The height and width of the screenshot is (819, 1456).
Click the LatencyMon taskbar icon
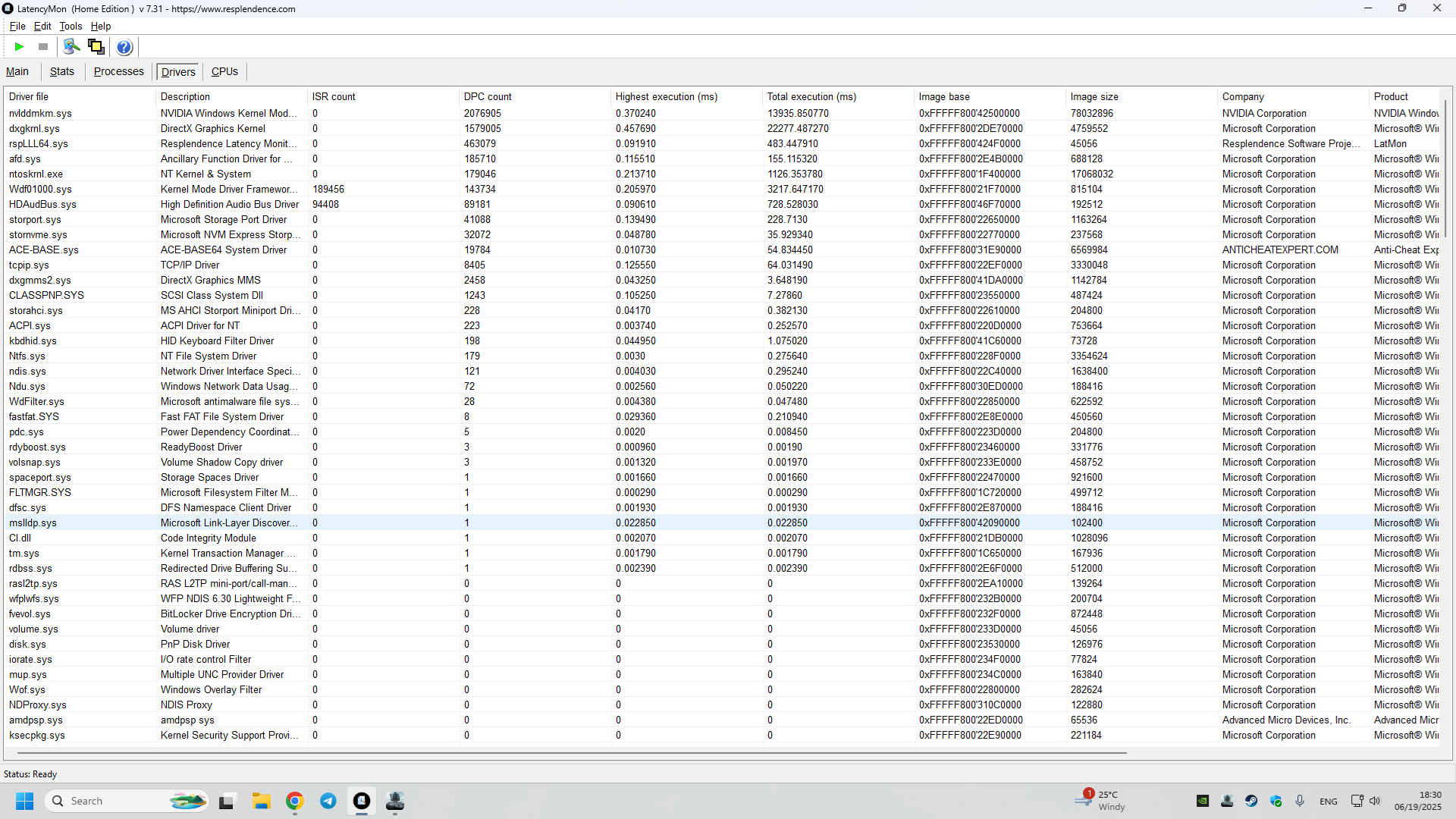click(362, 801)
